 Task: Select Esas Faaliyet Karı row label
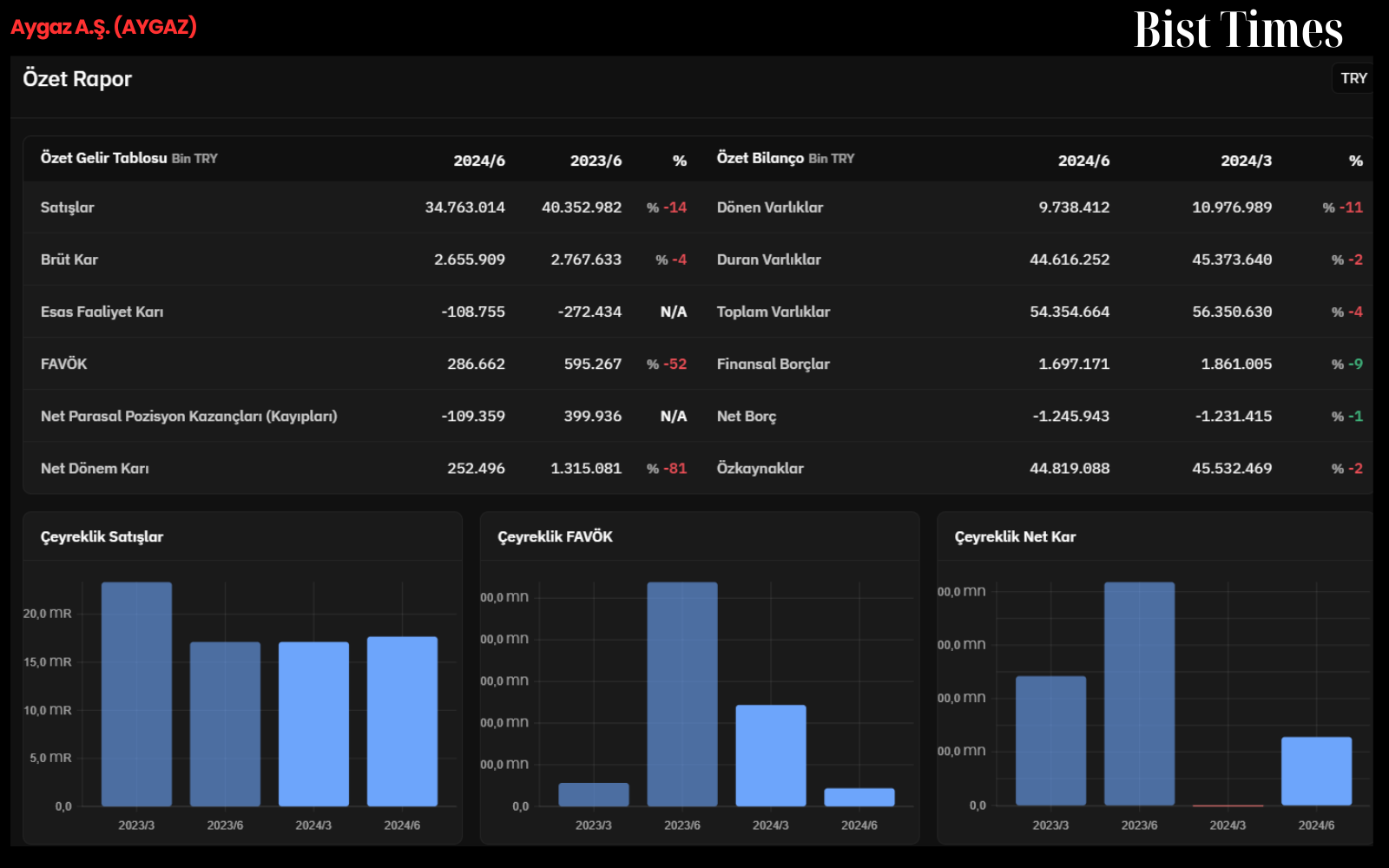pyautogui.click(x=102, y=312)
